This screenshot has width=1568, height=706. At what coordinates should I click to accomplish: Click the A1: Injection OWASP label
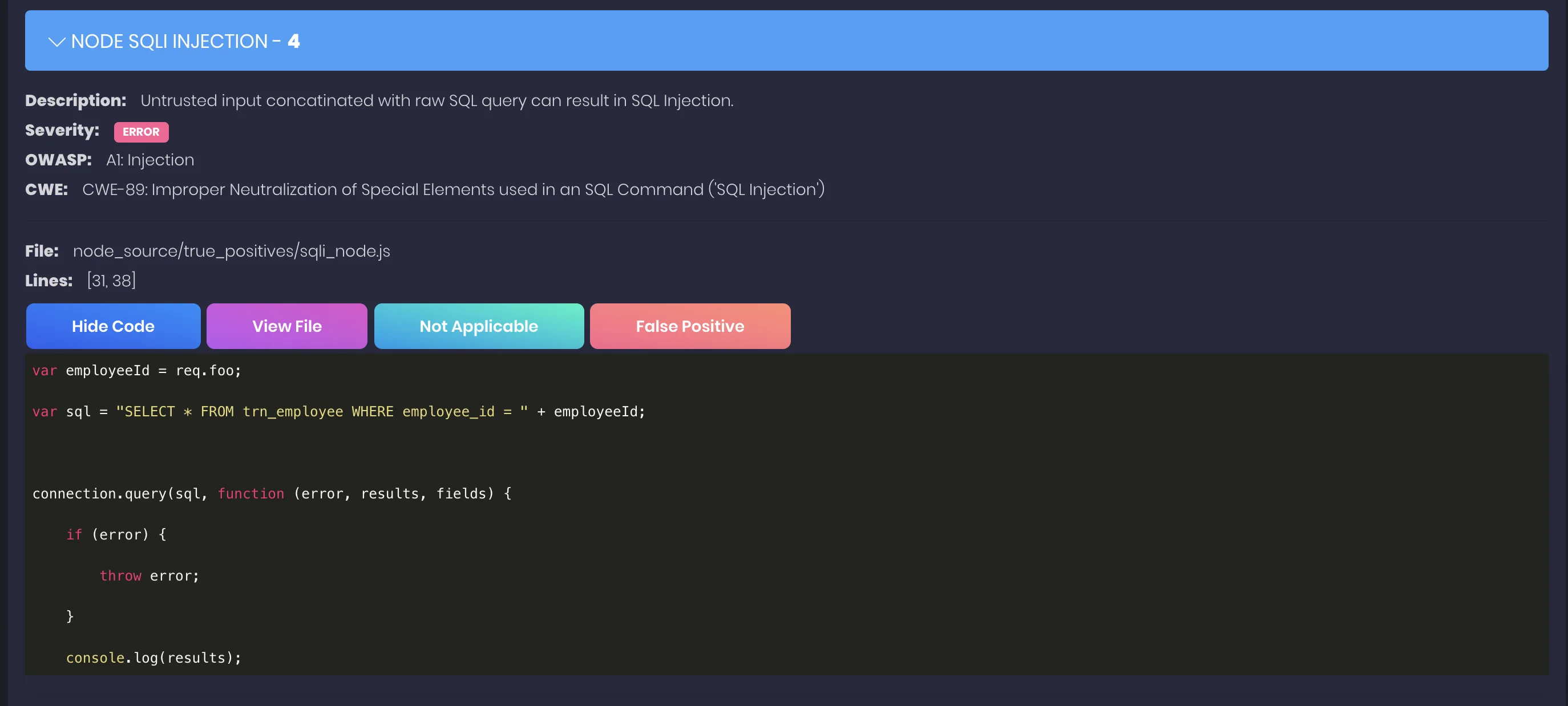pyautogui.click(x=149, y=159)
